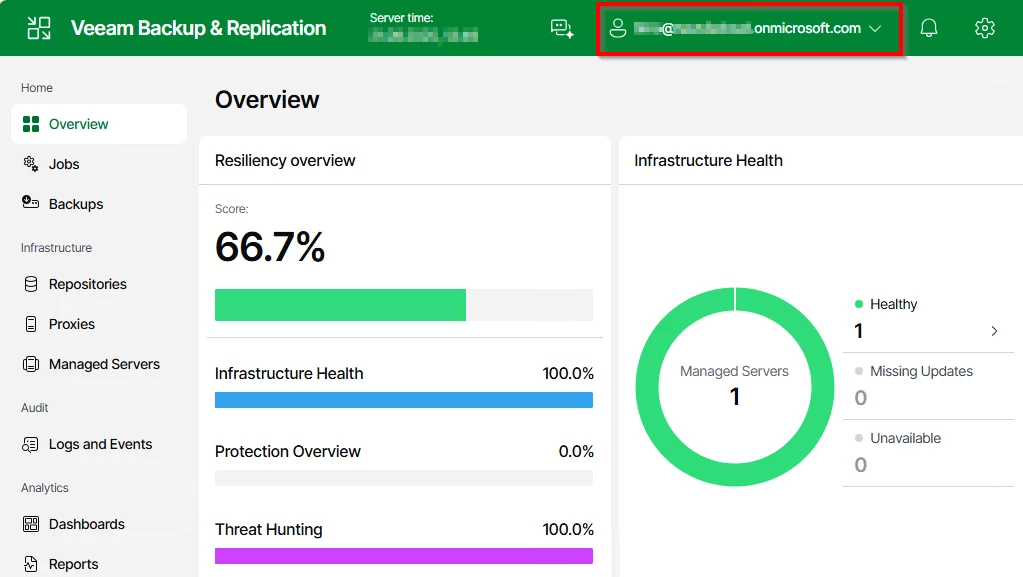Click the green resiliency score bar
The width and height of the screenshot is (1023, 577).
(x=340, y=305)
